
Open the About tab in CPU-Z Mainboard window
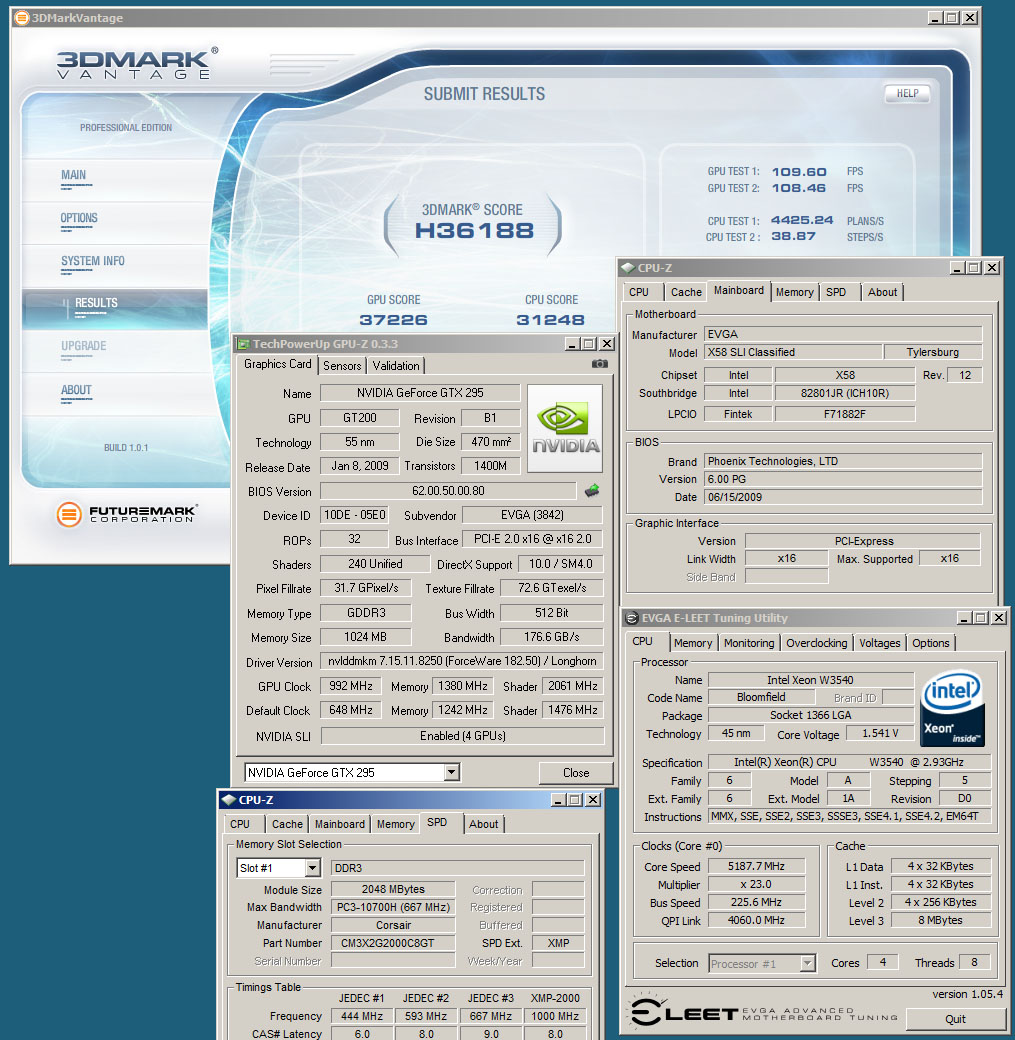pos(882,292)
